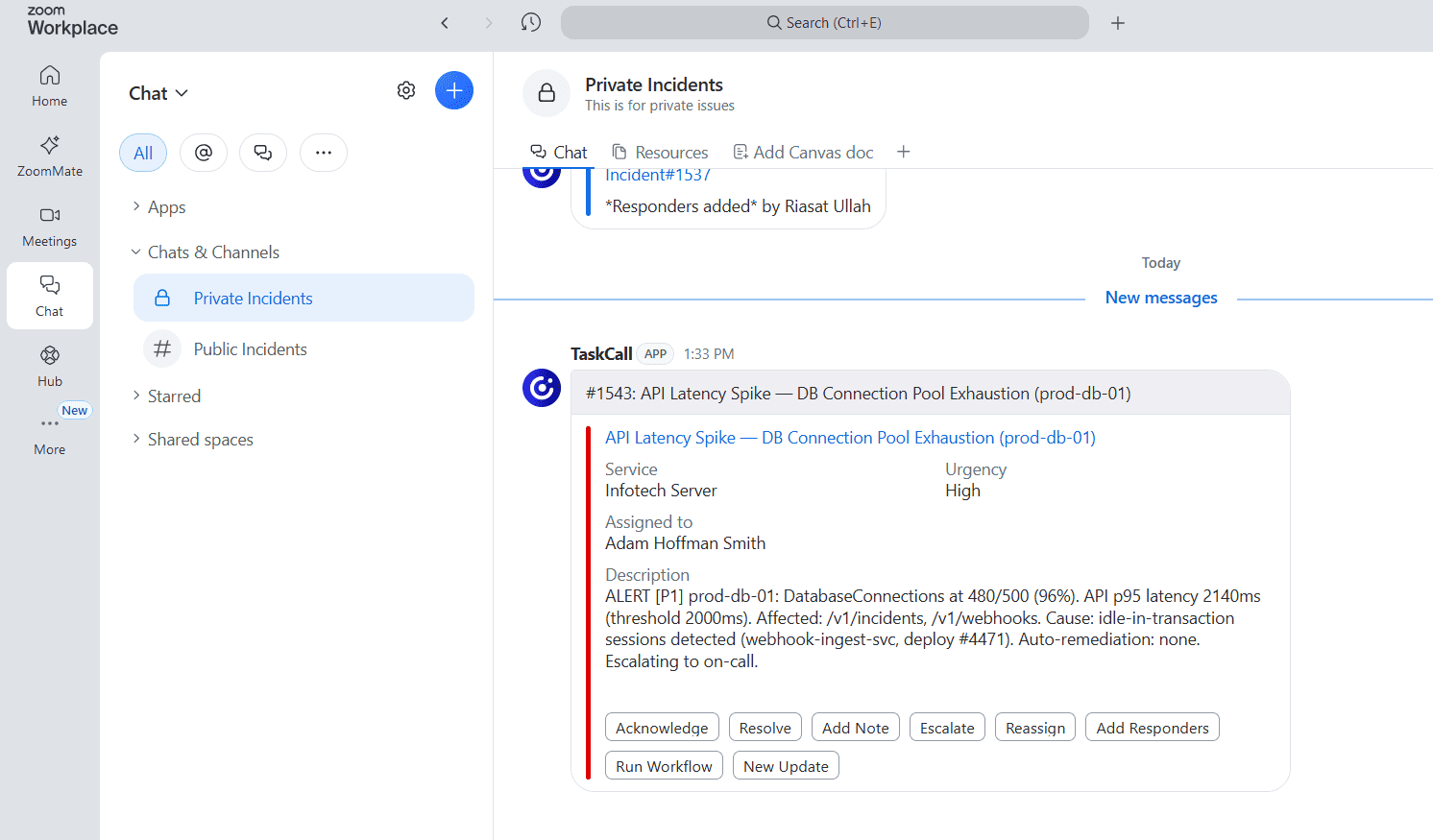The width and height of the screenshot is (1433, 840).
Task: Click the Reassign button
Action: pos(1034,728)
